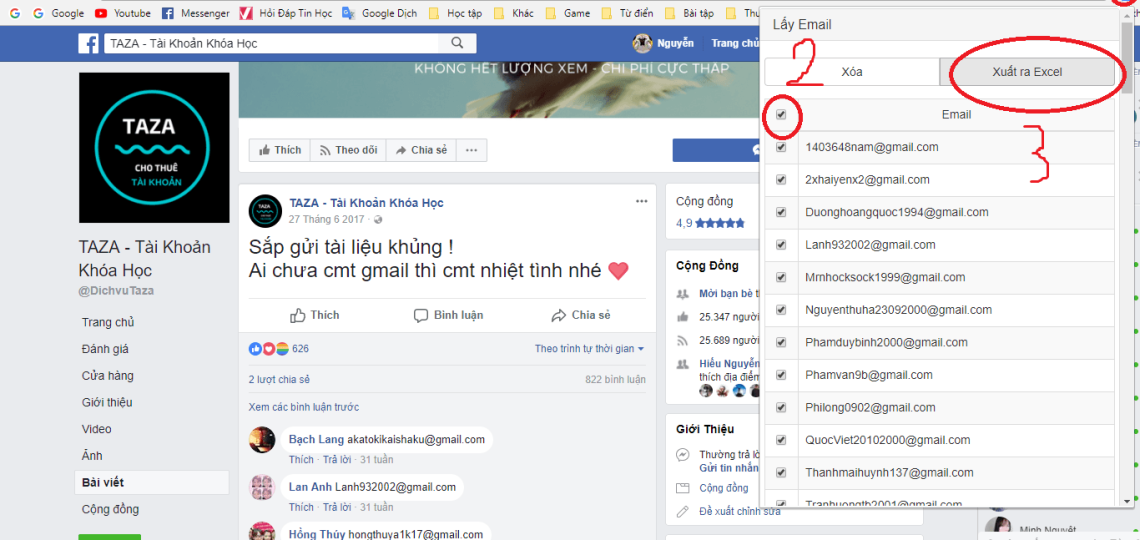
Task: Open the Từ điển bookmark folder
Action: (627, 13)
